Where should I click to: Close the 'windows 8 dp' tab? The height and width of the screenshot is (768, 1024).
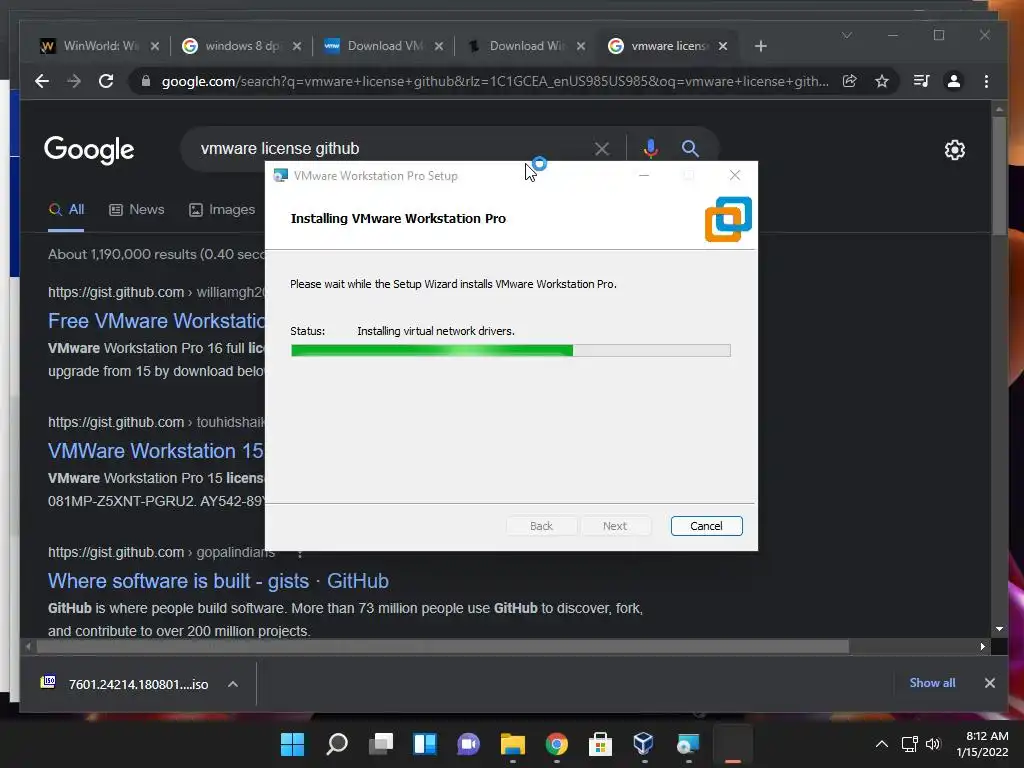pyautogui.click(x=296, y=46)
